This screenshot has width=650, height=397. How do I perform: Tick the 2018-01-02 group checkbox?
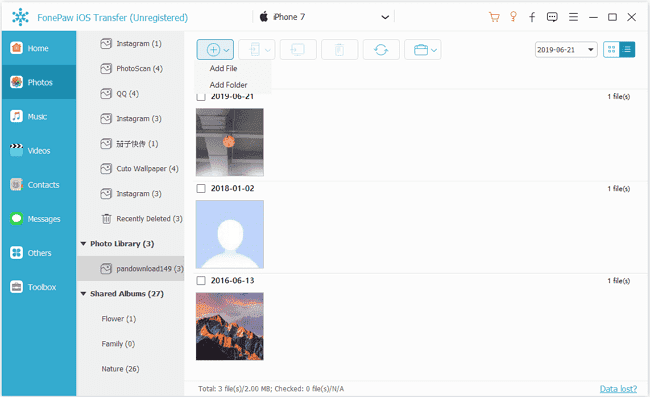tap(201, 189)
